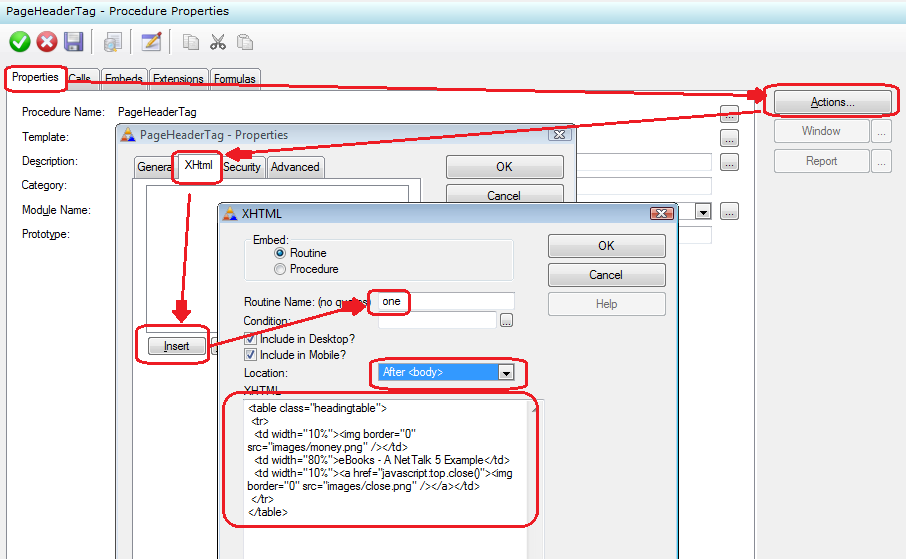Click the green checkmark save-and-close icon
Screen dimensions: 906x559
click(19, 42)
